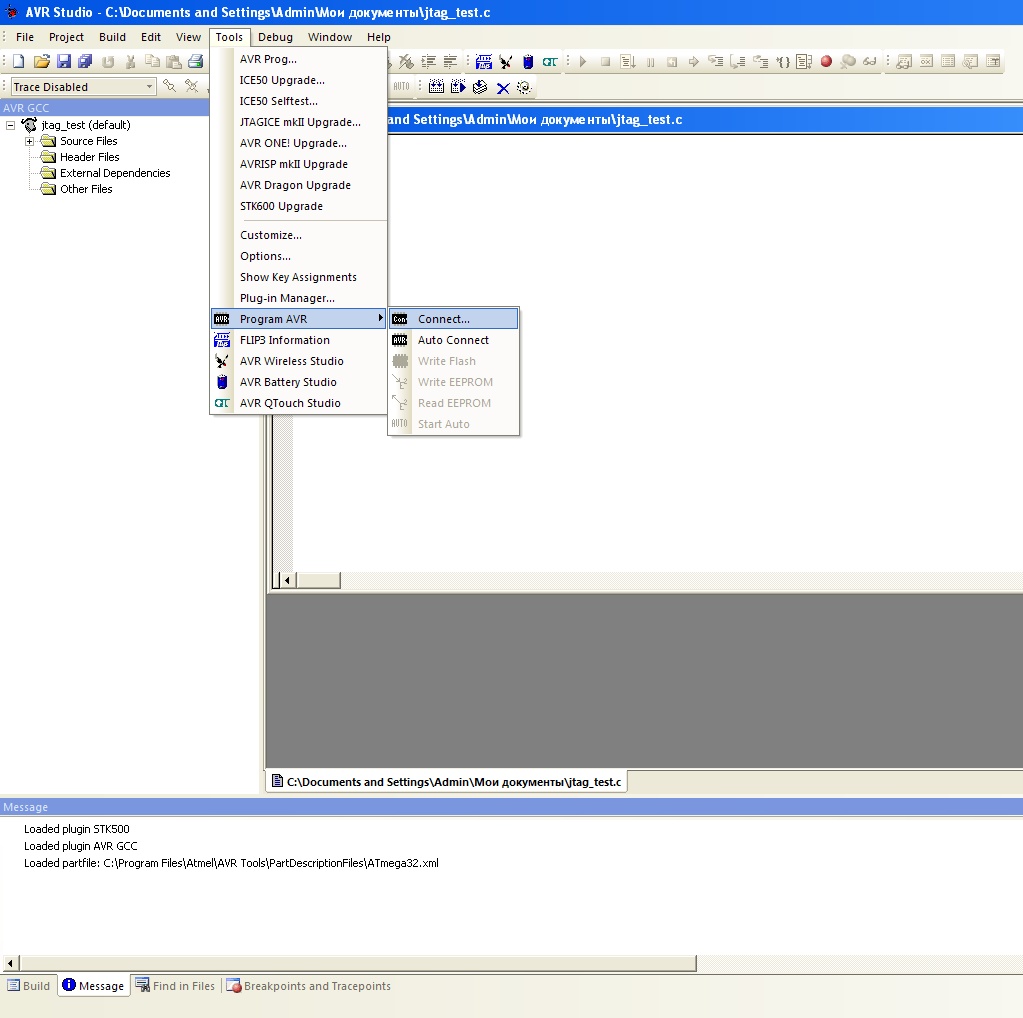Viewport: 1023px width, 1018px height.
Task: Select Customize... from Tools menu
Action: pyautogui.click(x=299, y=236)
